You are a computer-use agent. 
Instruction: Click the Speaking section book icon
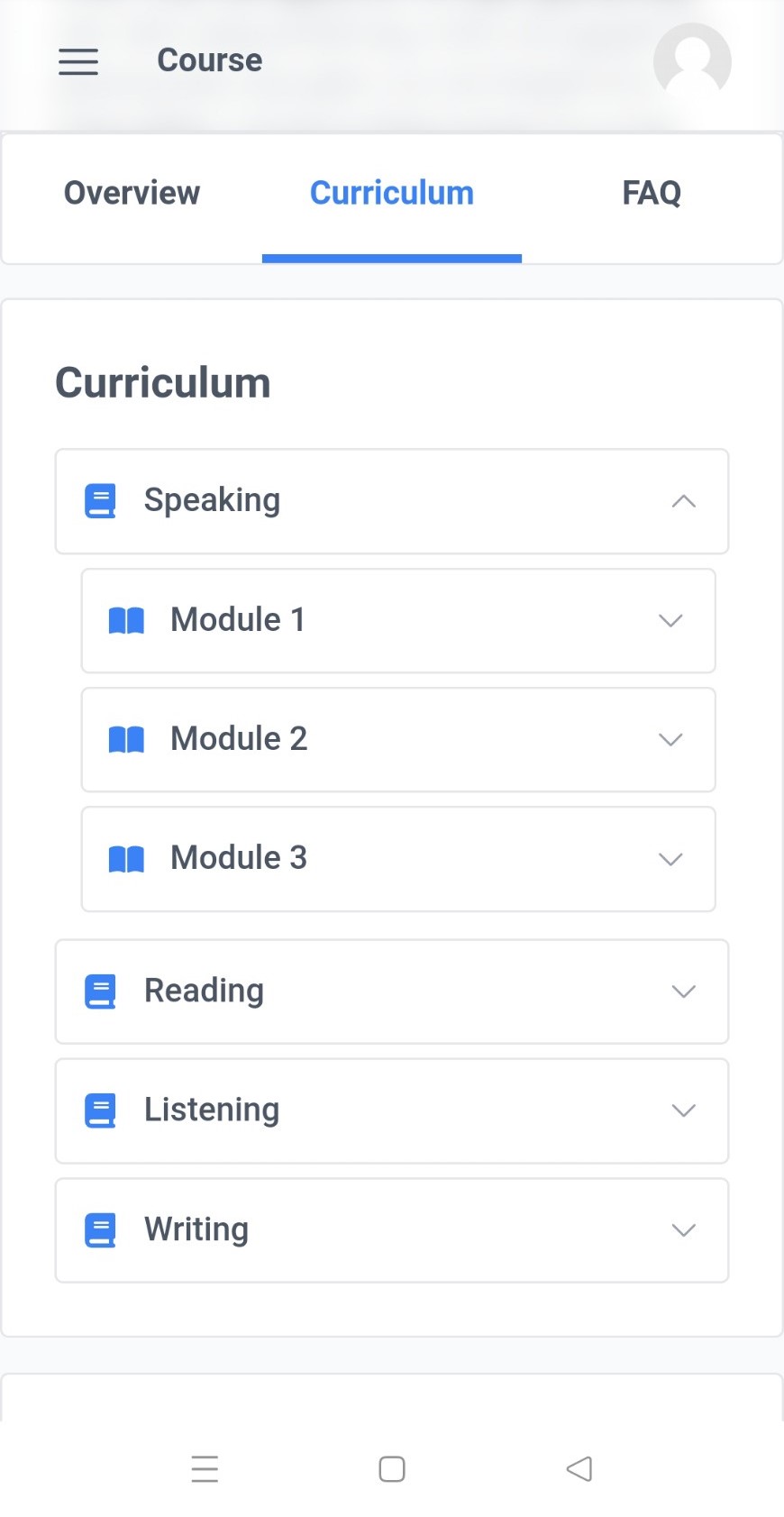tap(100, 501)
